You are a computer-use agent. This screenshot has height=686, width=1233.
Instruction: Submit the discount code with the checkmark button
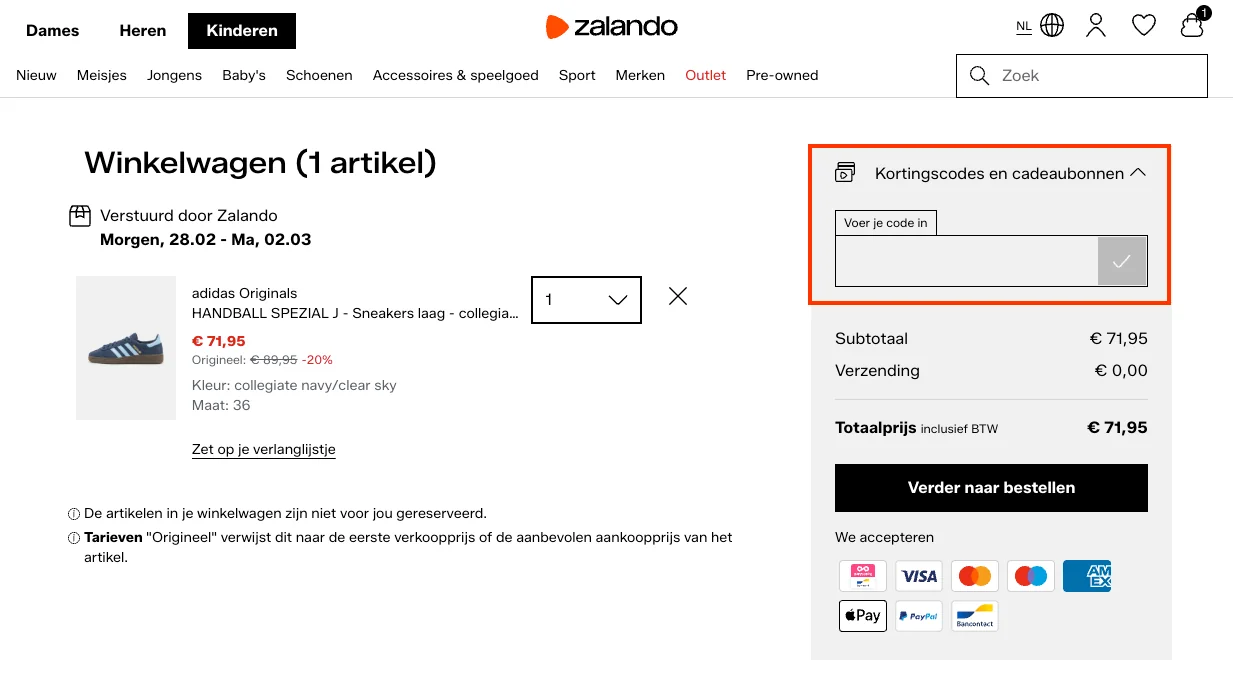1122,260
